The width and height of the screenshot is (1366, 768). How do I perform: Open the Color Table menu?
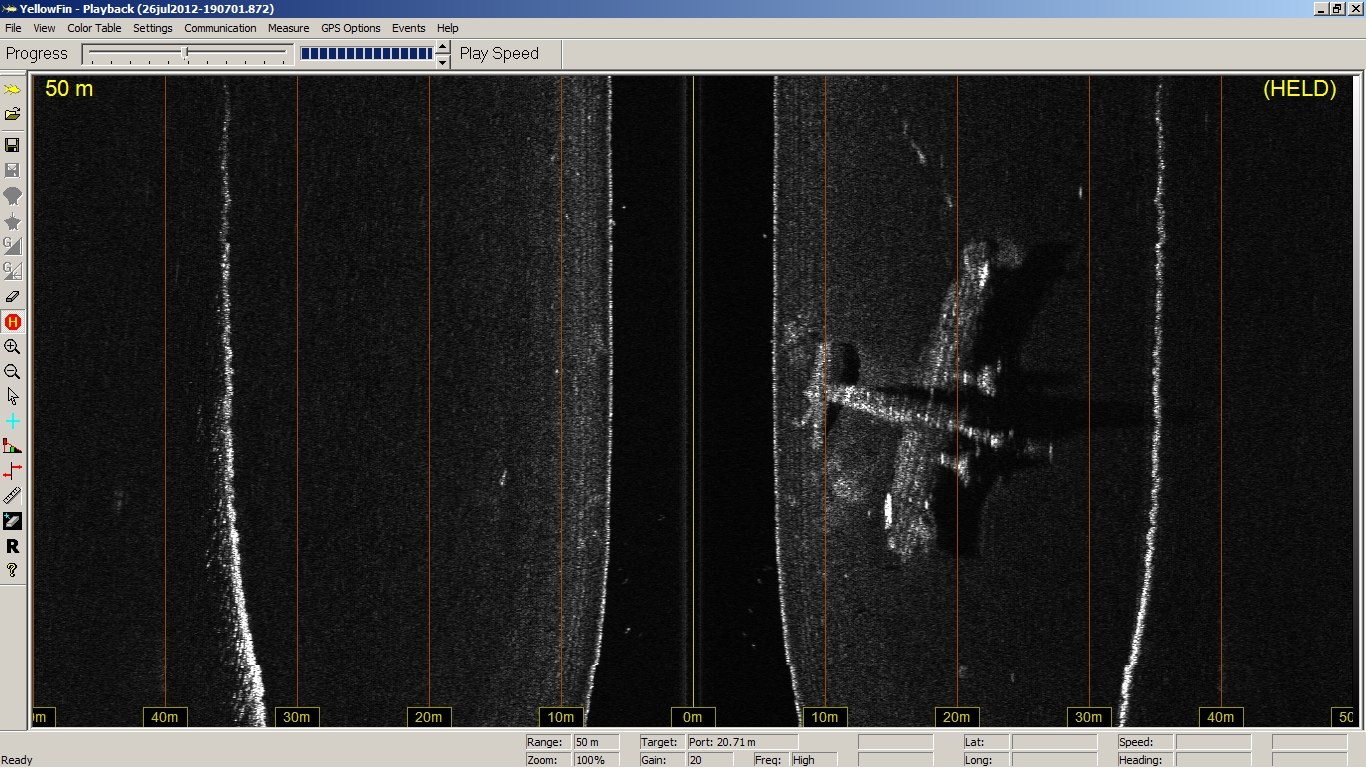(x=94, y=28)
